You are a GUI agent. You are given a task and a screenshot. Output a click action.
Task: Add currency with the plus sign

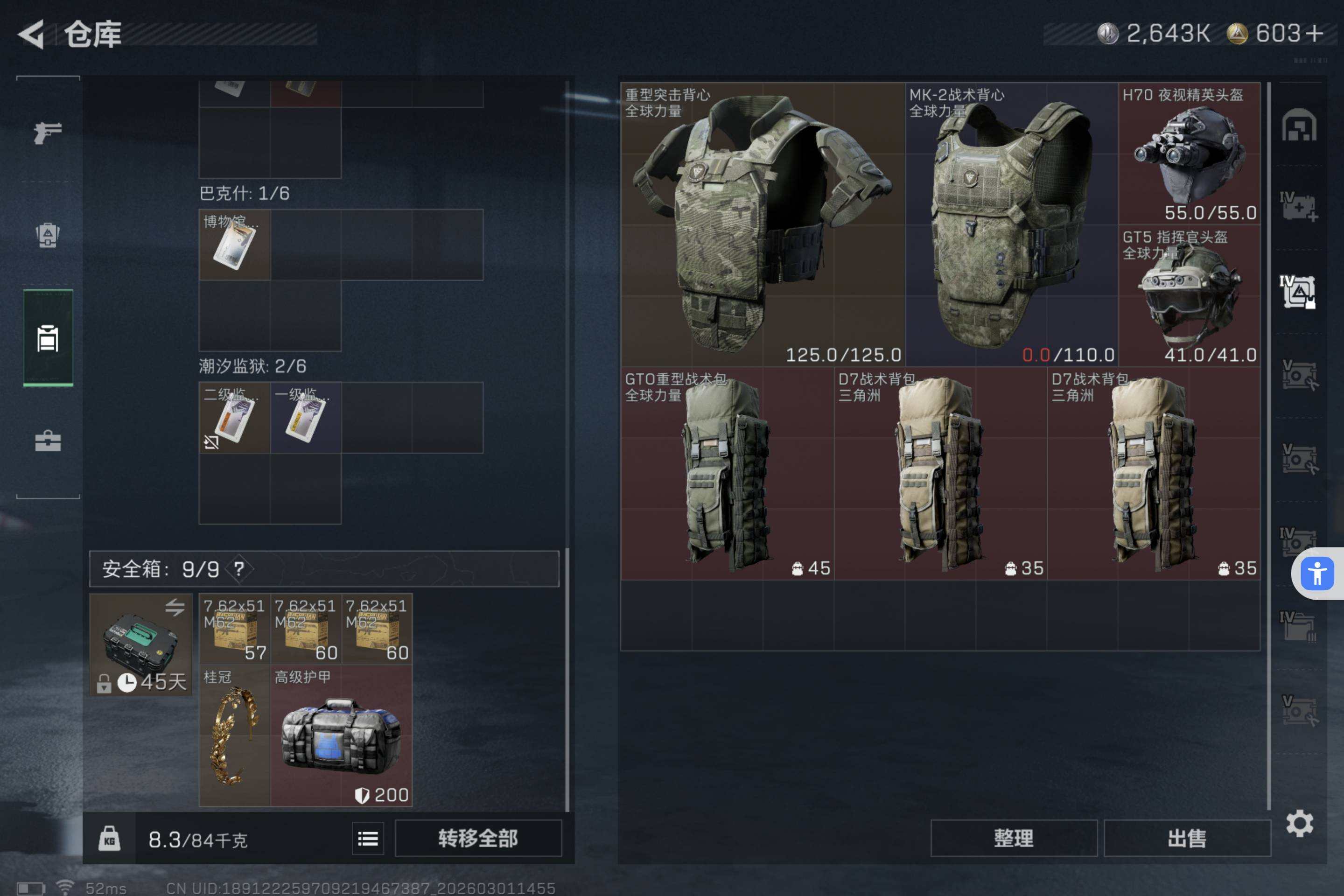[1314, 33]
